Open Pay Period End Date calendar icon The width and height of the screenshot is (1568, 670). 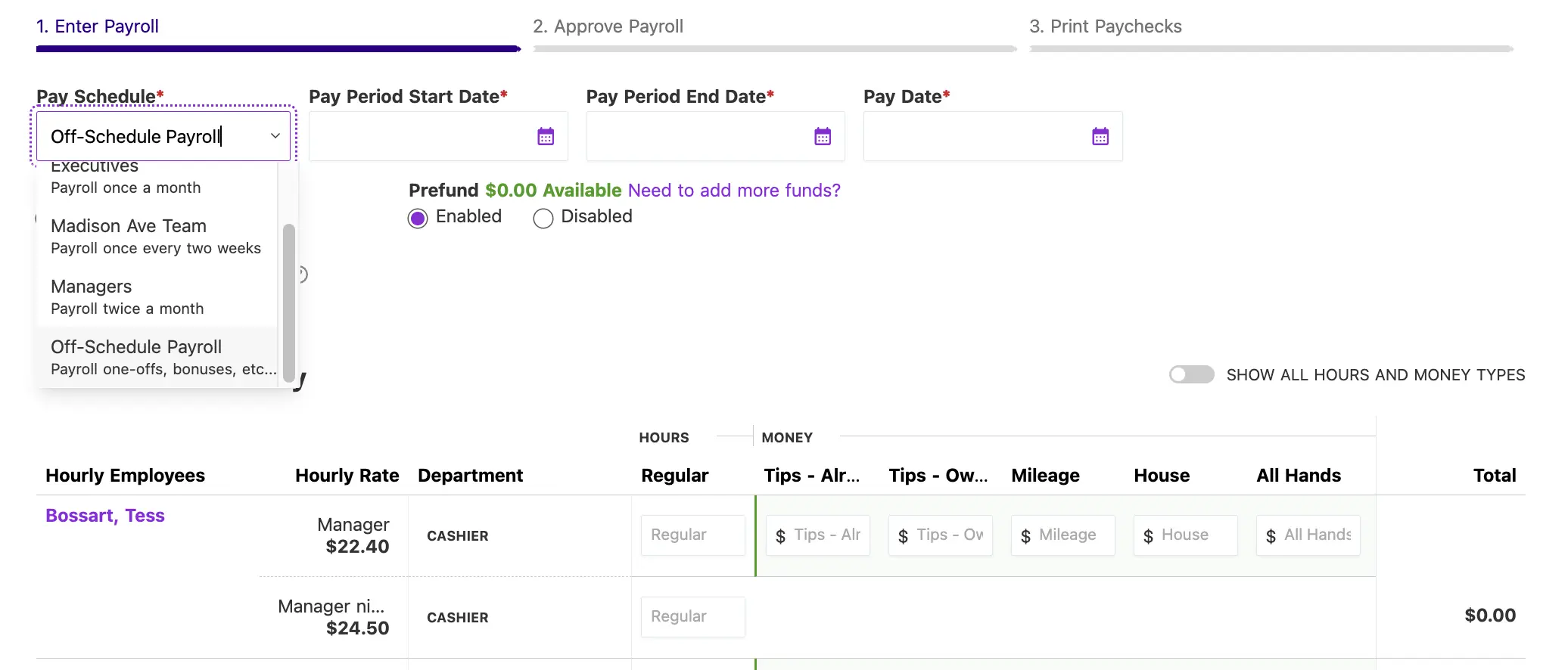tap(823, 137)
